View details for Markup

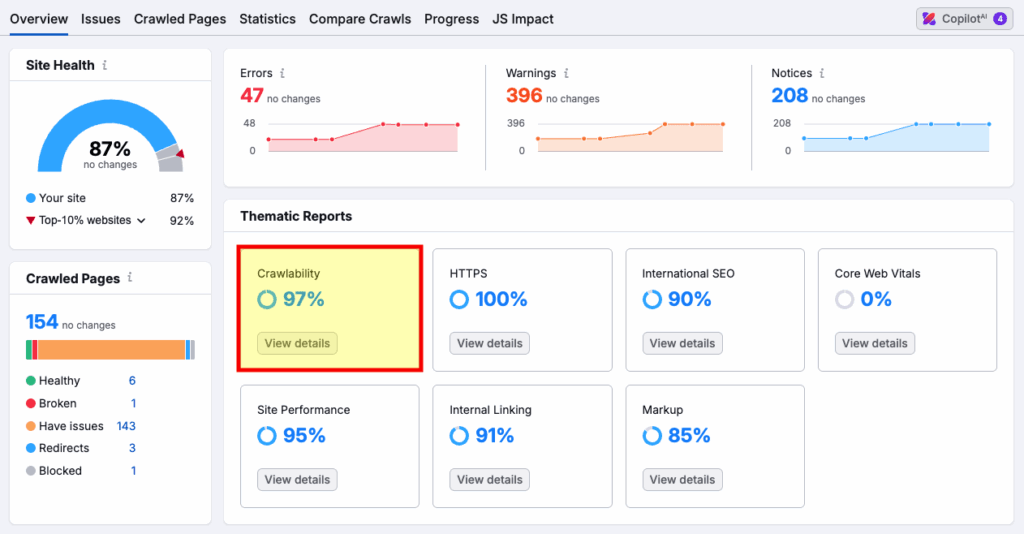pyautogui.click(x=682, y=480)
